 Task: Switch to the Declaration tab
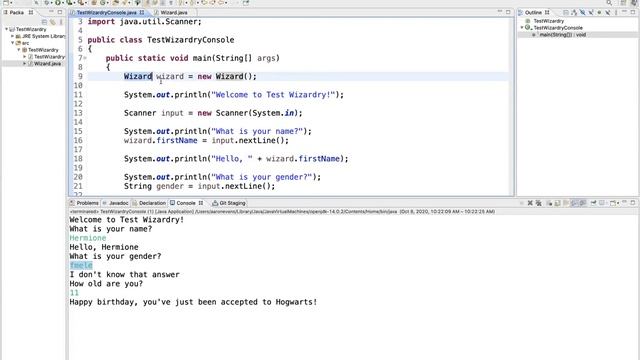pos(149,203)
